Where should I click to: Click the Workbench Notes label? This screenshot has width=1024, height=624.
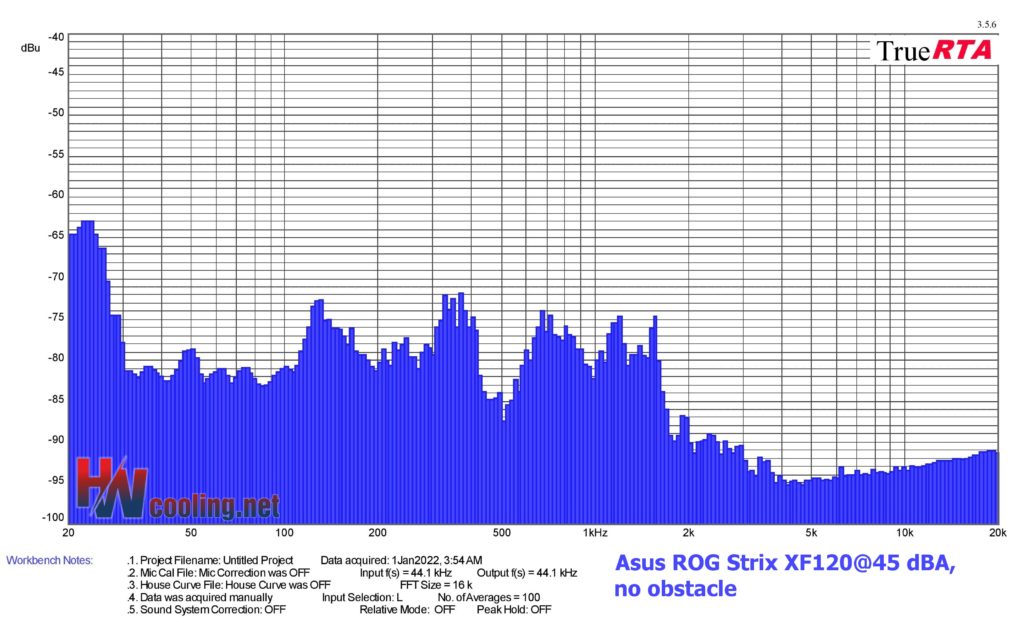49,560
